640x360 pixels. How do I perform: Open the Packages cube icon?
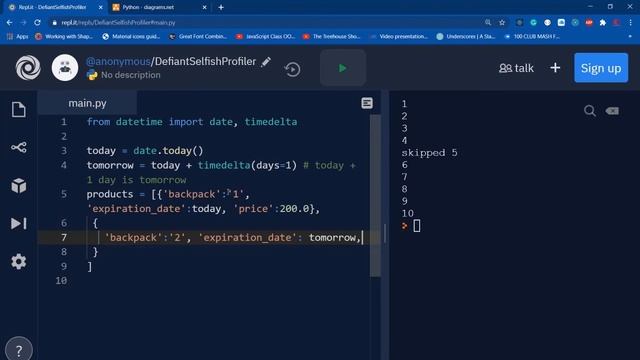coord(19,186)
